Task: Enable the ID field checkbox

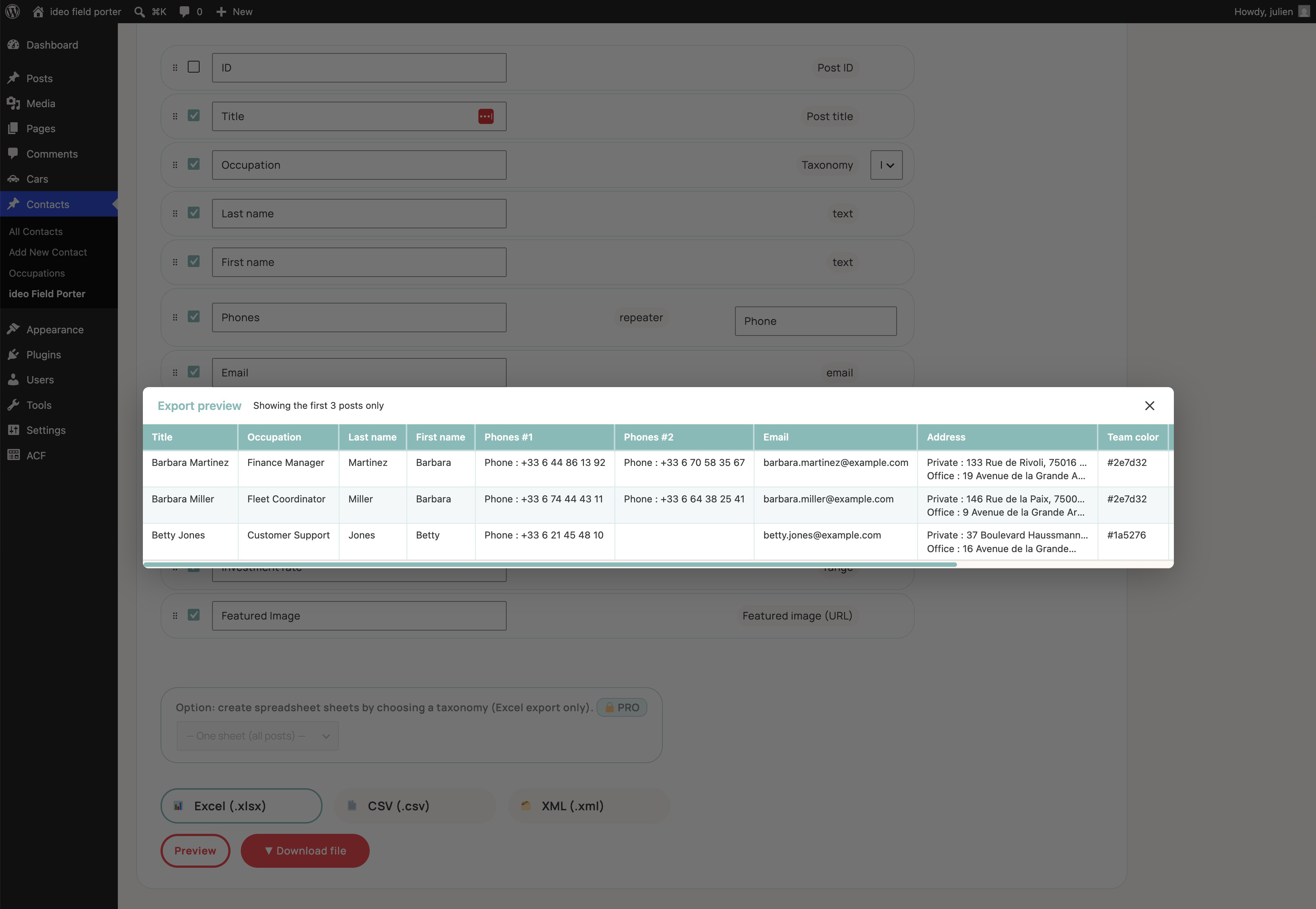Action: [194, 67]
